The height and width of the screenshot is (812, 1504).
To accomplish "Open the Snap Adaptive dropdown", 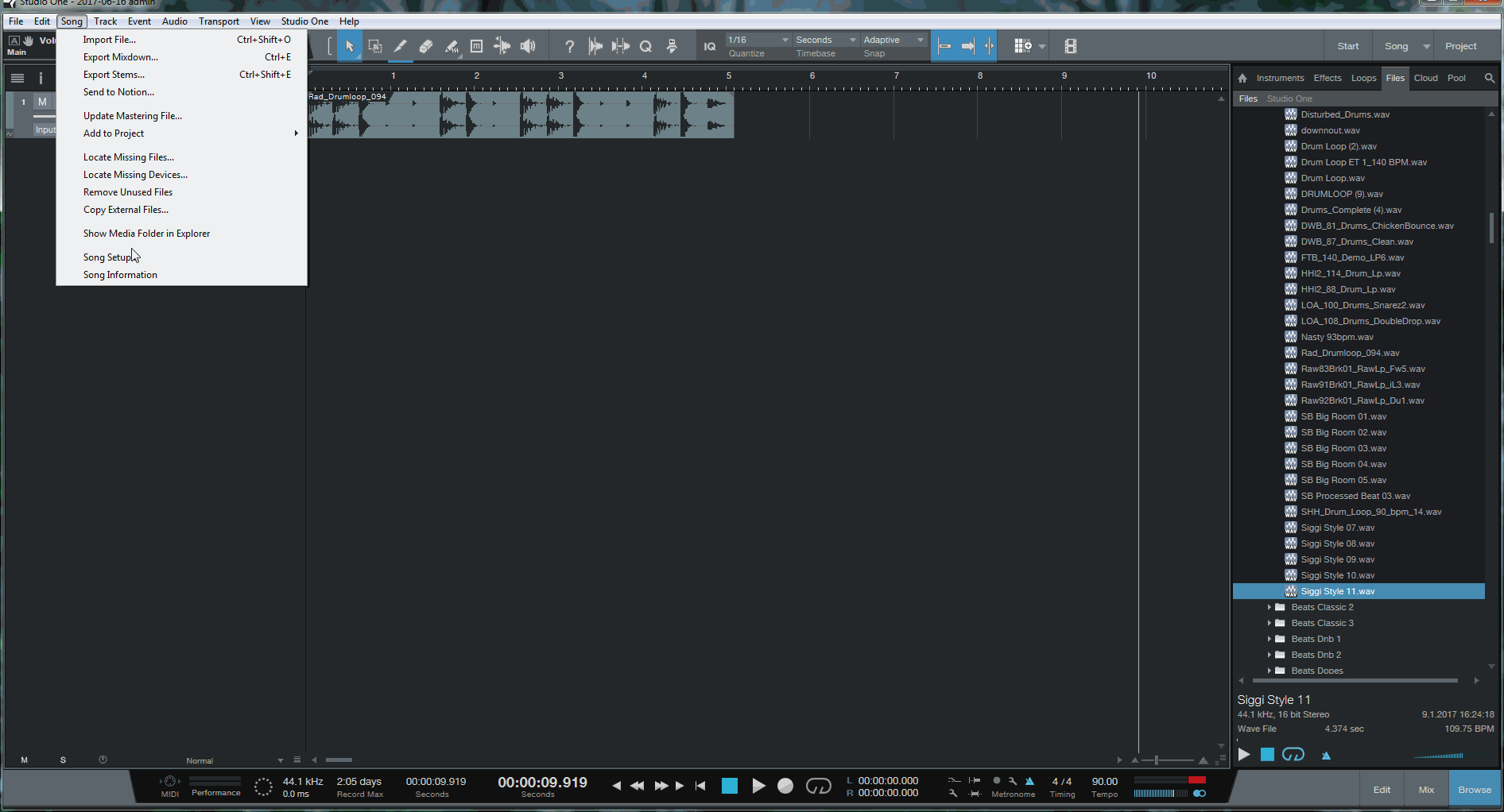I will (893, 40).
